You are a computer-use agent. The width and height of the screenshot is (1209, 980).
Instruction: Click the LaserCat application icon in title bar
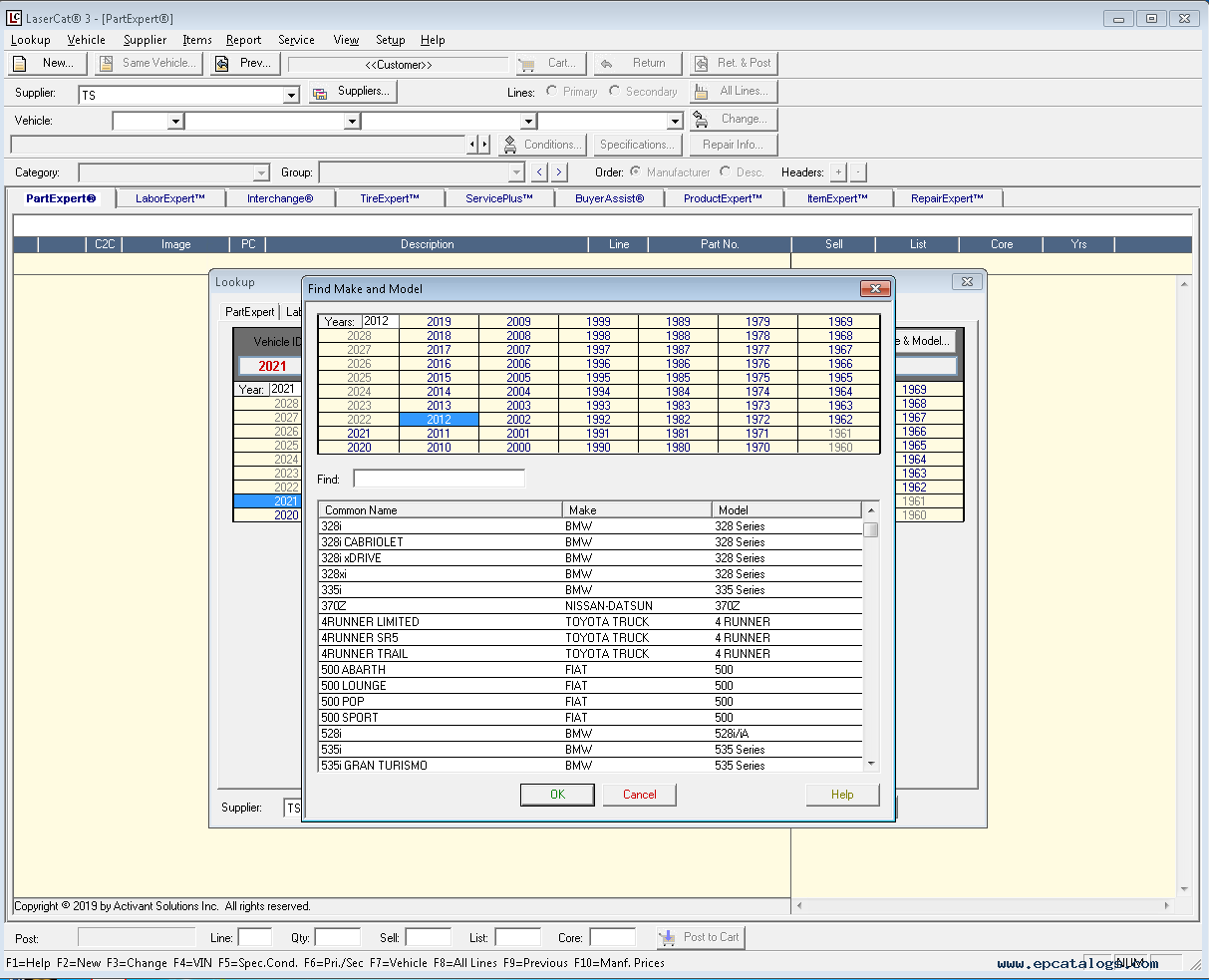[x=14, y=18]
